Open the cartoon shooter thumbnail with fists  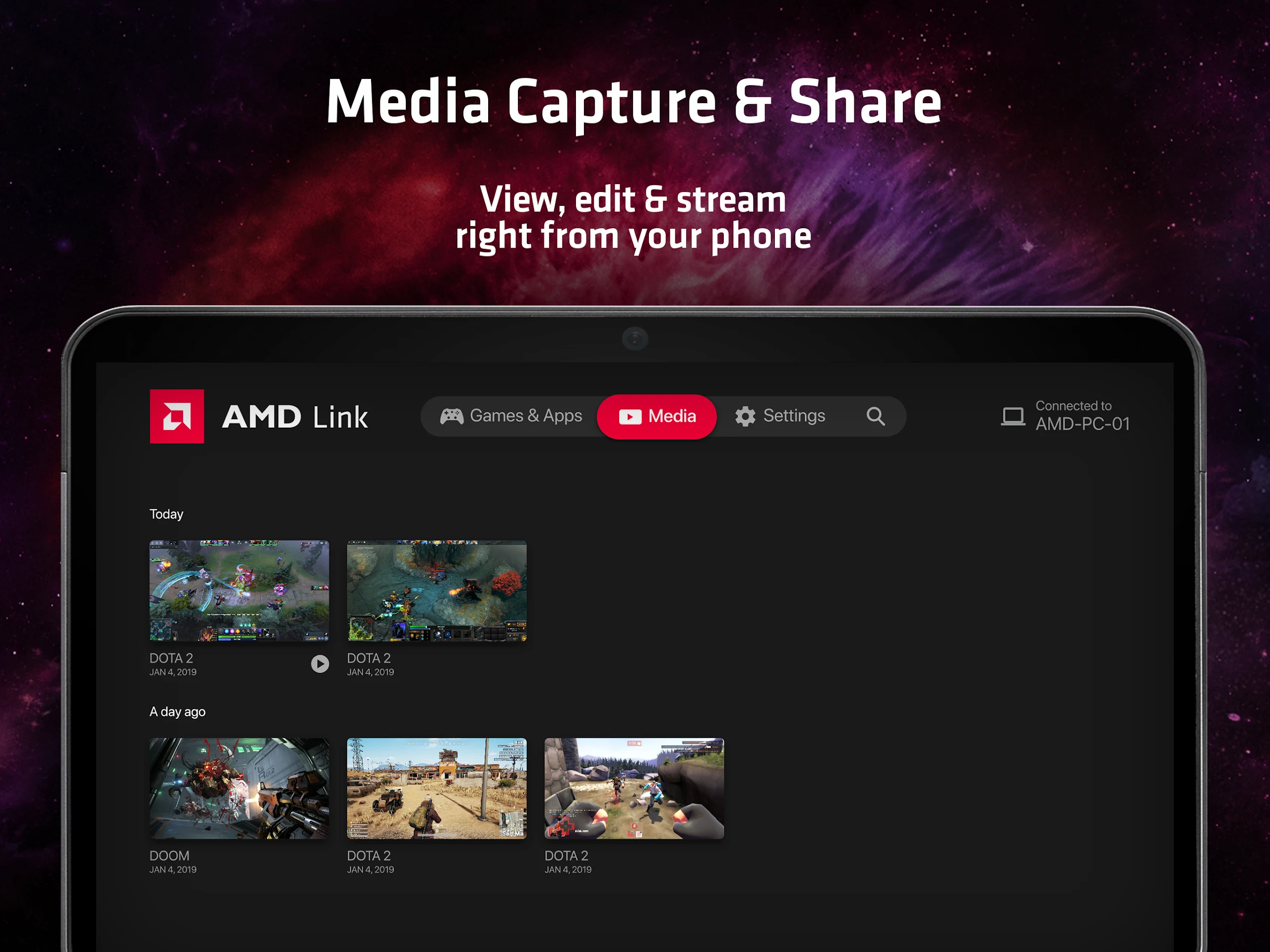[x=634, y=788]
